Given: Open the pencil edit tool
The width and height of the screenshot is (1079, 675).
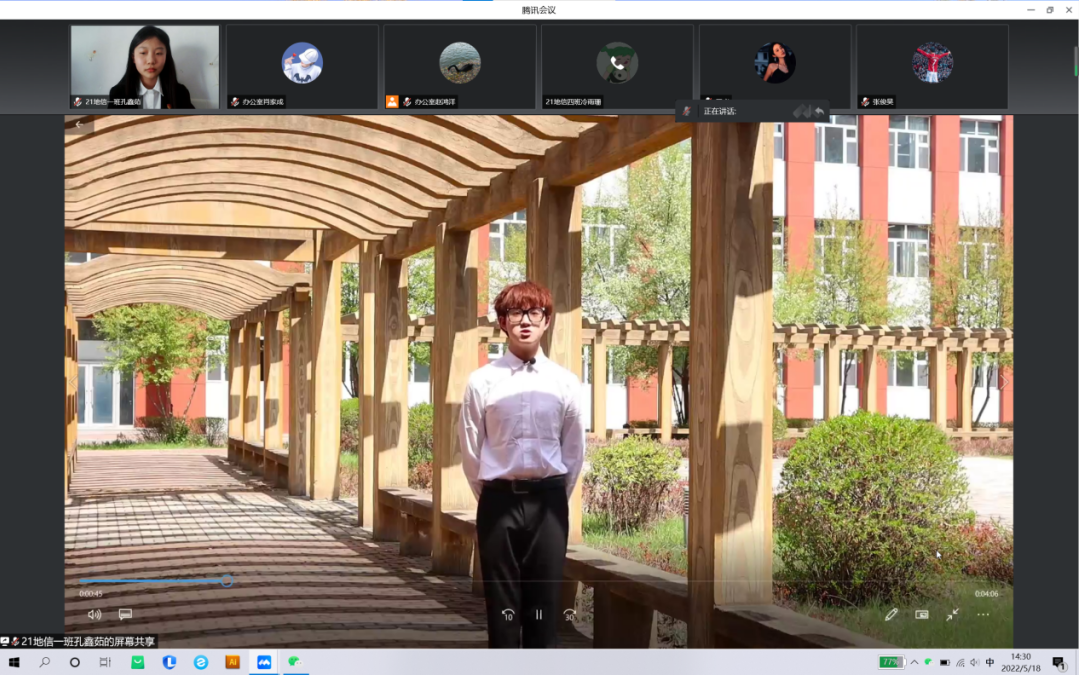Looking at the screenshot, I should point(891,614).
